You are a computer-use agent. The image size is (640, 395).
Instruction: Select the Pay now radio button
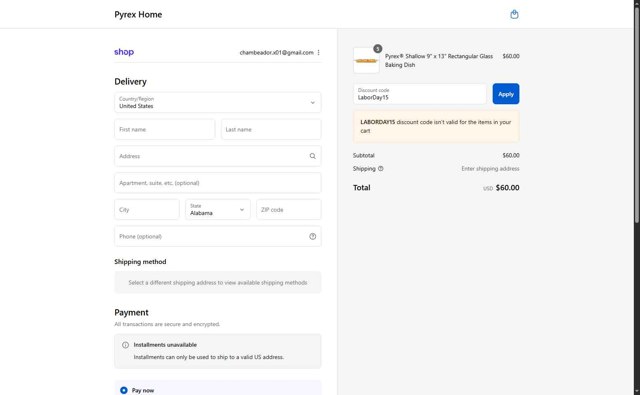point(124,390)
